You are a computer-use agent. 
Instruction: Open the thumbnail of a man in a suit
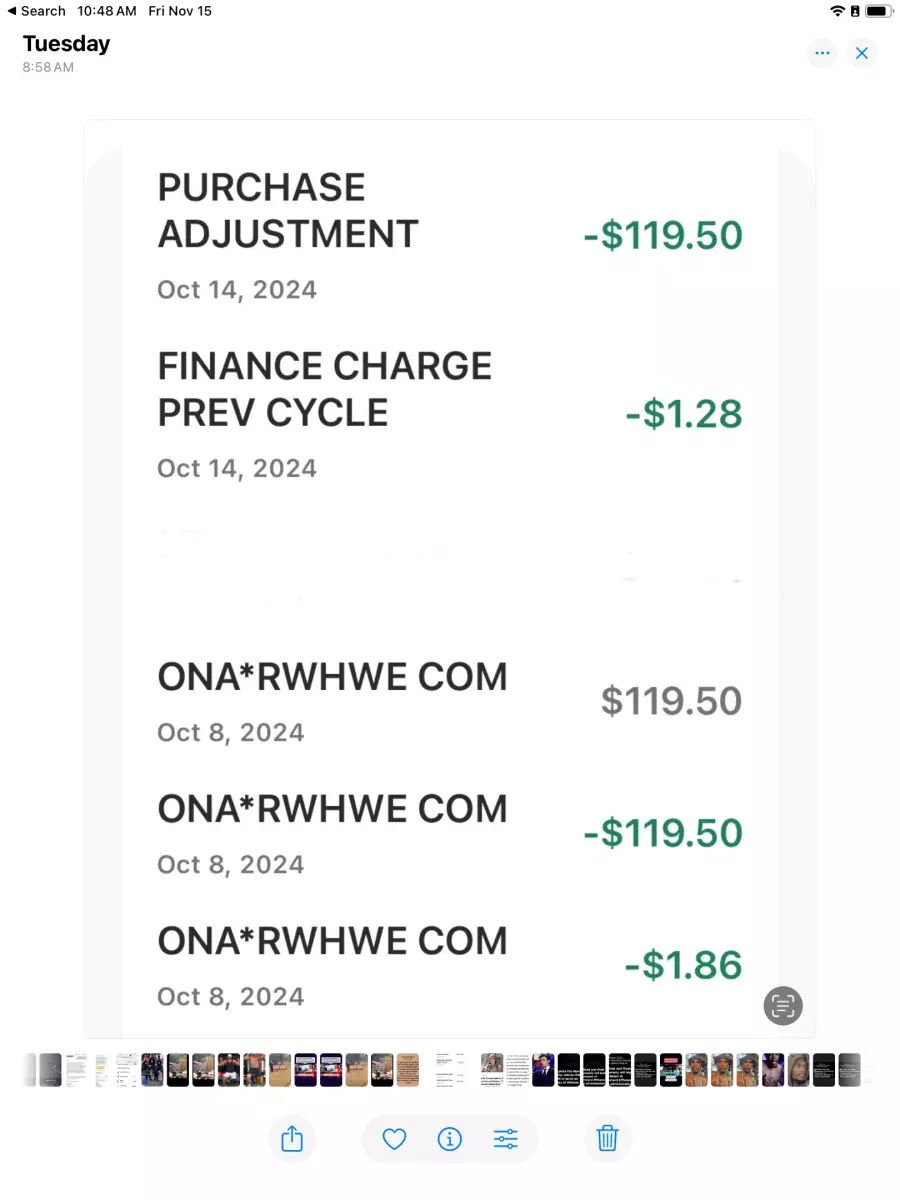(543, 1070)
